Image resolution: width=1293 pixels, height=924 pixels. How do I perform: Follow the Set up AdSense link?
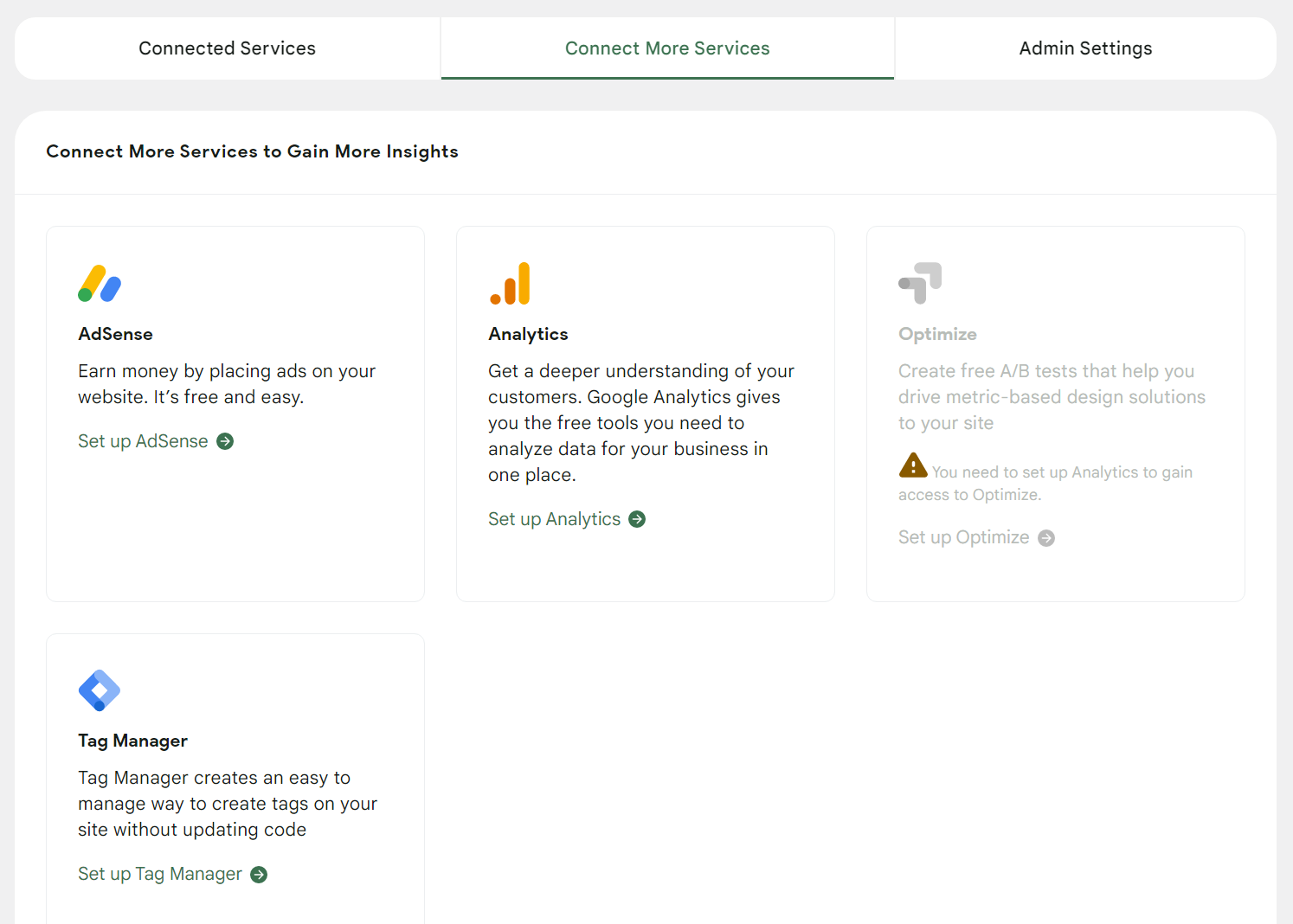143,441
